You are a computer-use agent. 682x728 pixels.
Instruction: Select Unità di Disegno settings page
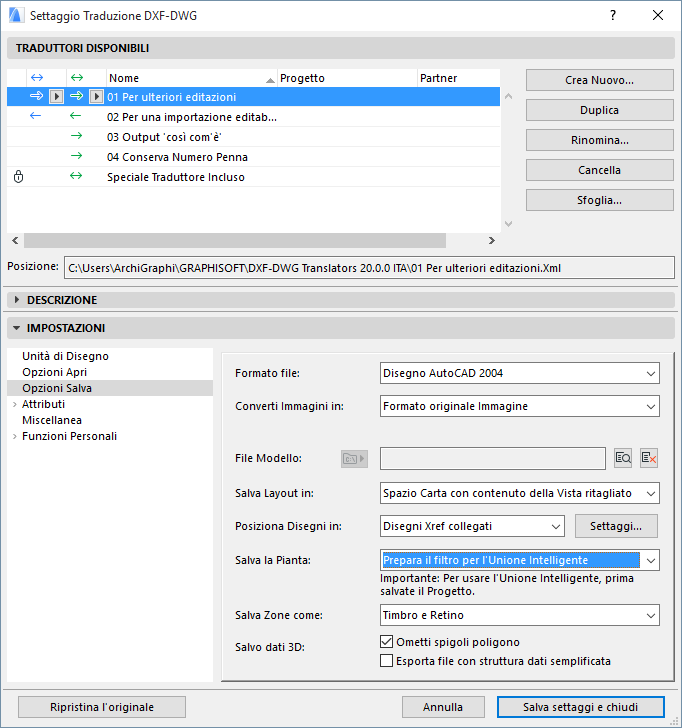65,356
